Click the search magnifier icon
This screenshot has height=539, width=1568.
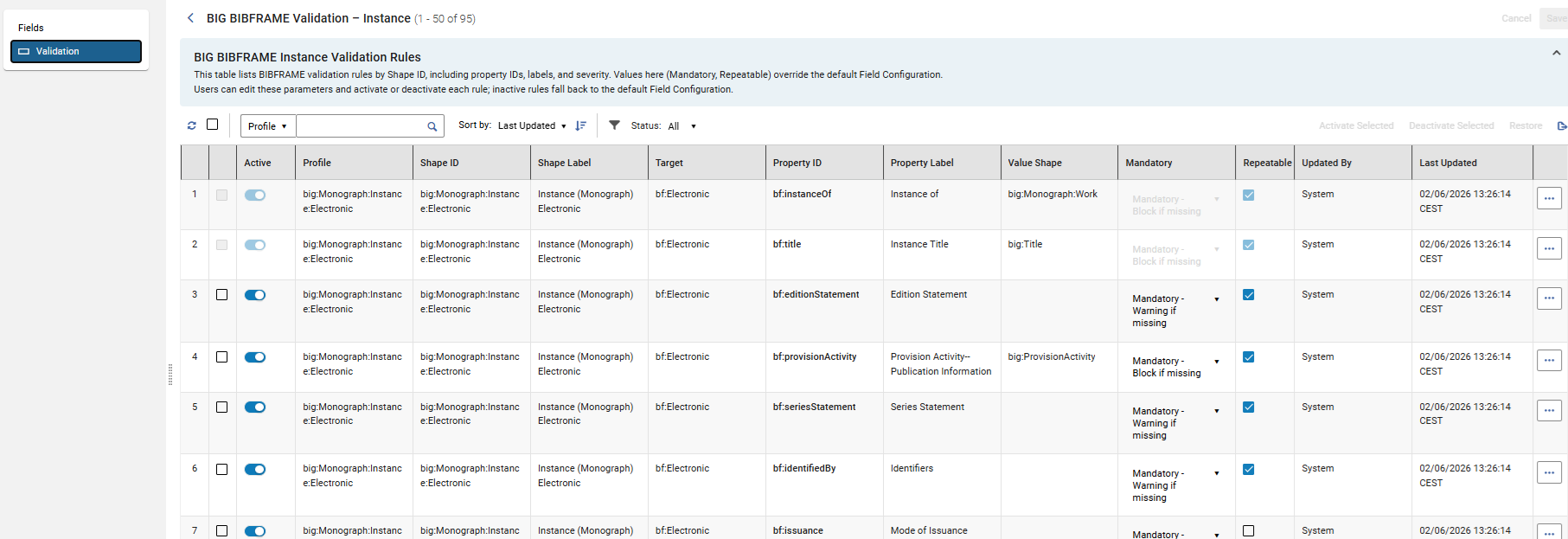click(432, 126)
